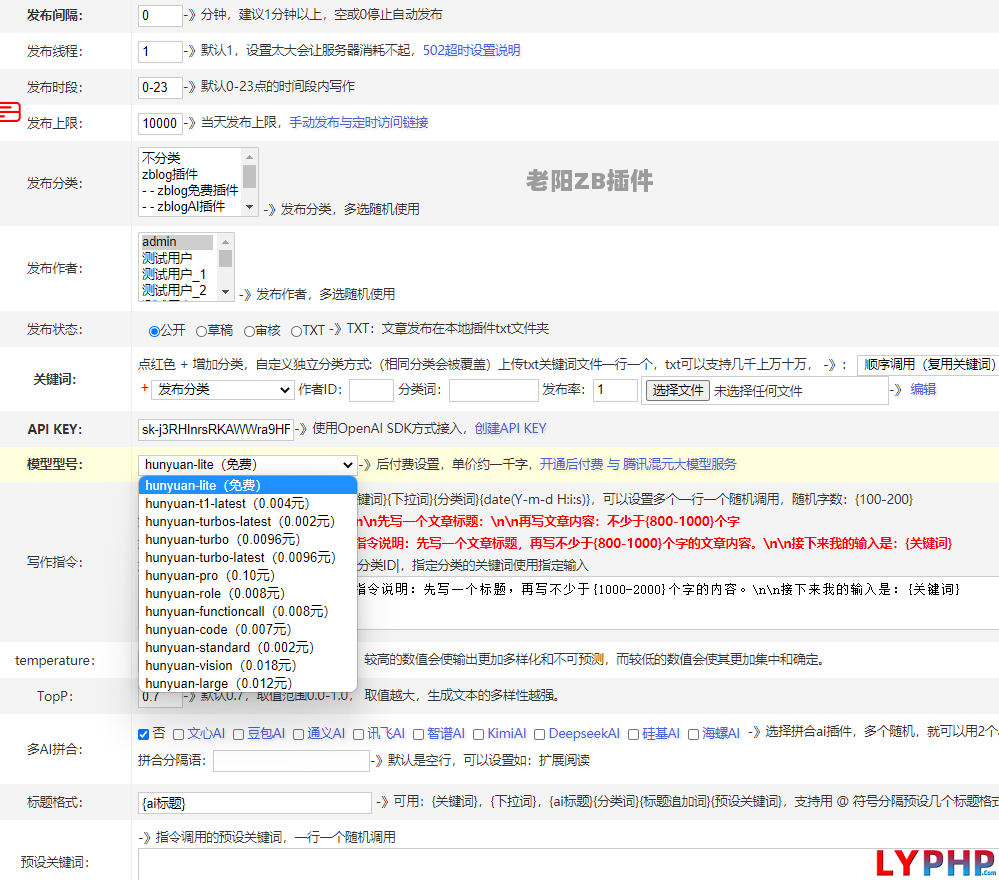Open the 发布分类 keyword dropdown
The height and width of the screenshot is (880, 999).
coord(222,389)
